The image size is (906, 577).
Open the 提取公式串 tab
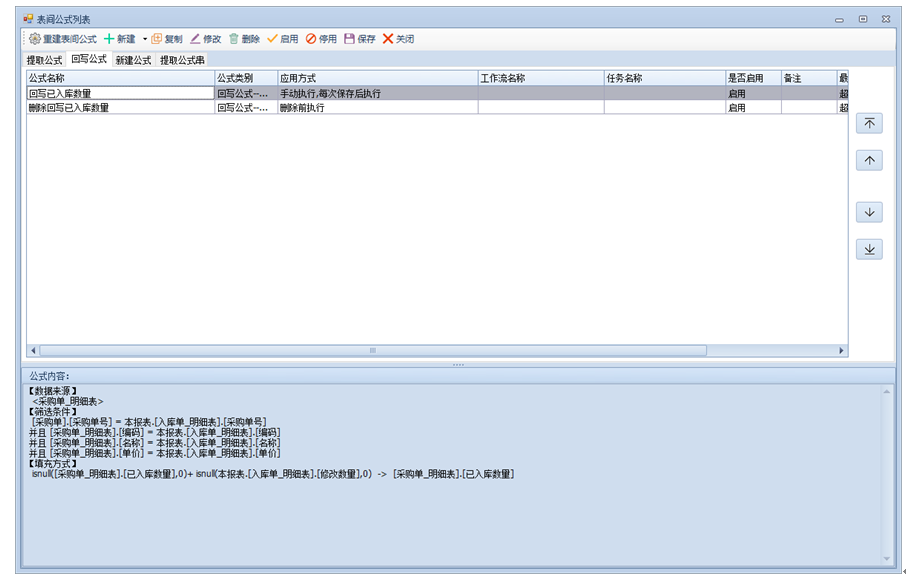coord(182,60)
